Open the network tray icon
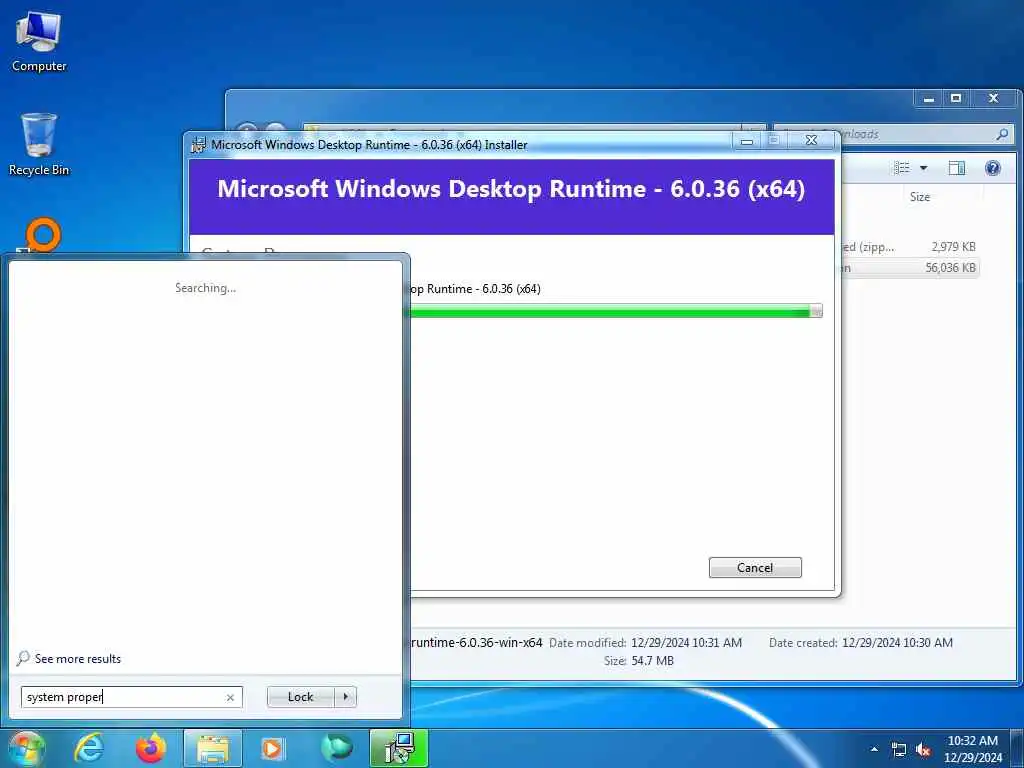 click(899, 749)
